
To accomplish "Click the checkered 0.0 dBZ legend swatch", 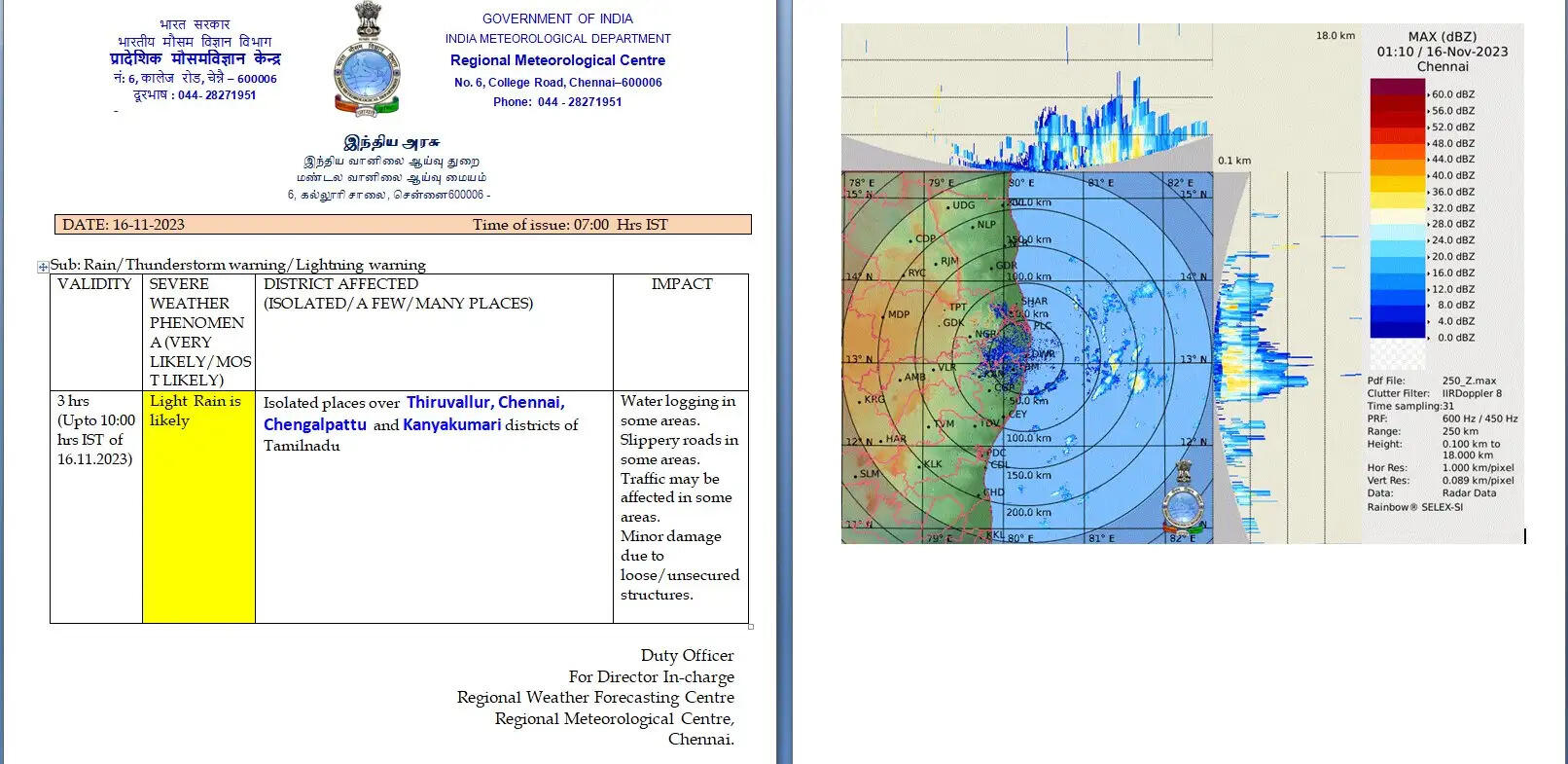I will 1397,352.
